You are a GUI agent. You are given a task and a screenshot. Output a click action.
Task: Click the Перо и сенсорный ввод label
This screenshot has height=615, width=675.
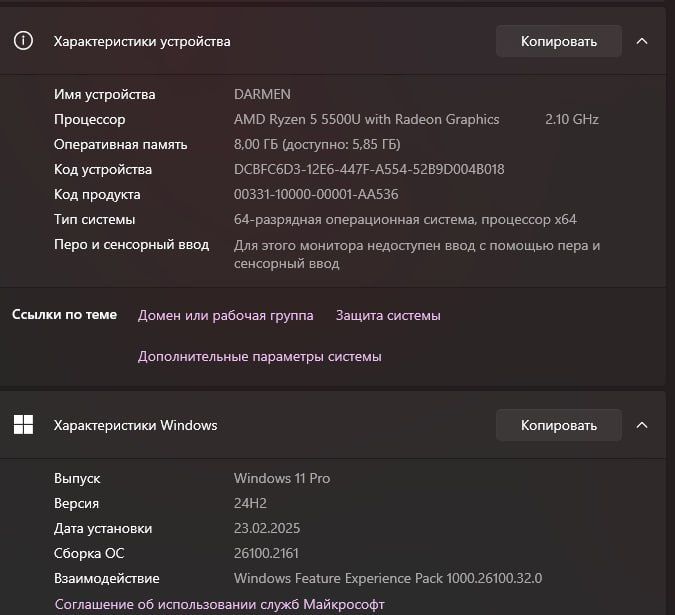131,244
